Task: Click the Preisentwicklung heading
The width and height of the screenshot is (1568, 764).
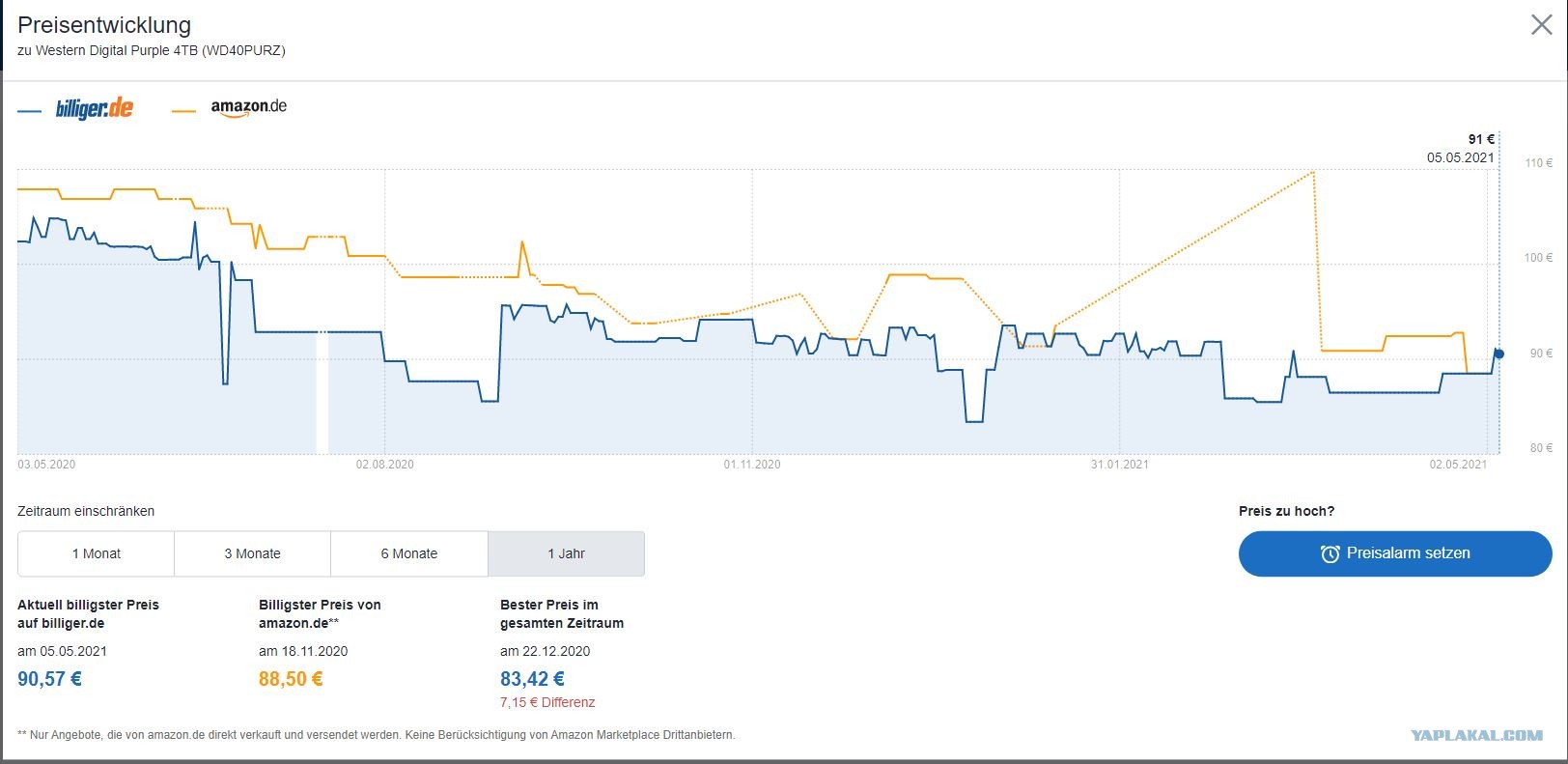Action: [x=104, y=25]
